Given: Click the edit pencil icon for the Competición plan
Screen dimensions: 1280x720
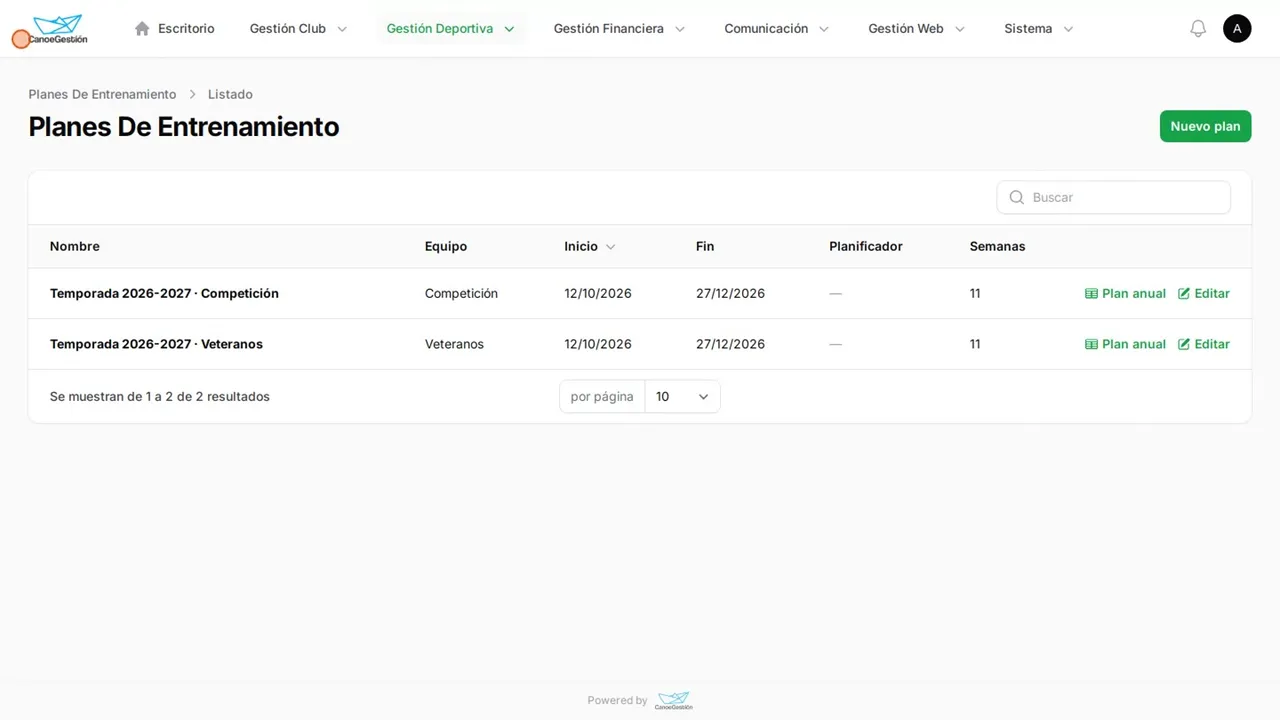Looking at the screenshot, I should 1184,294.
